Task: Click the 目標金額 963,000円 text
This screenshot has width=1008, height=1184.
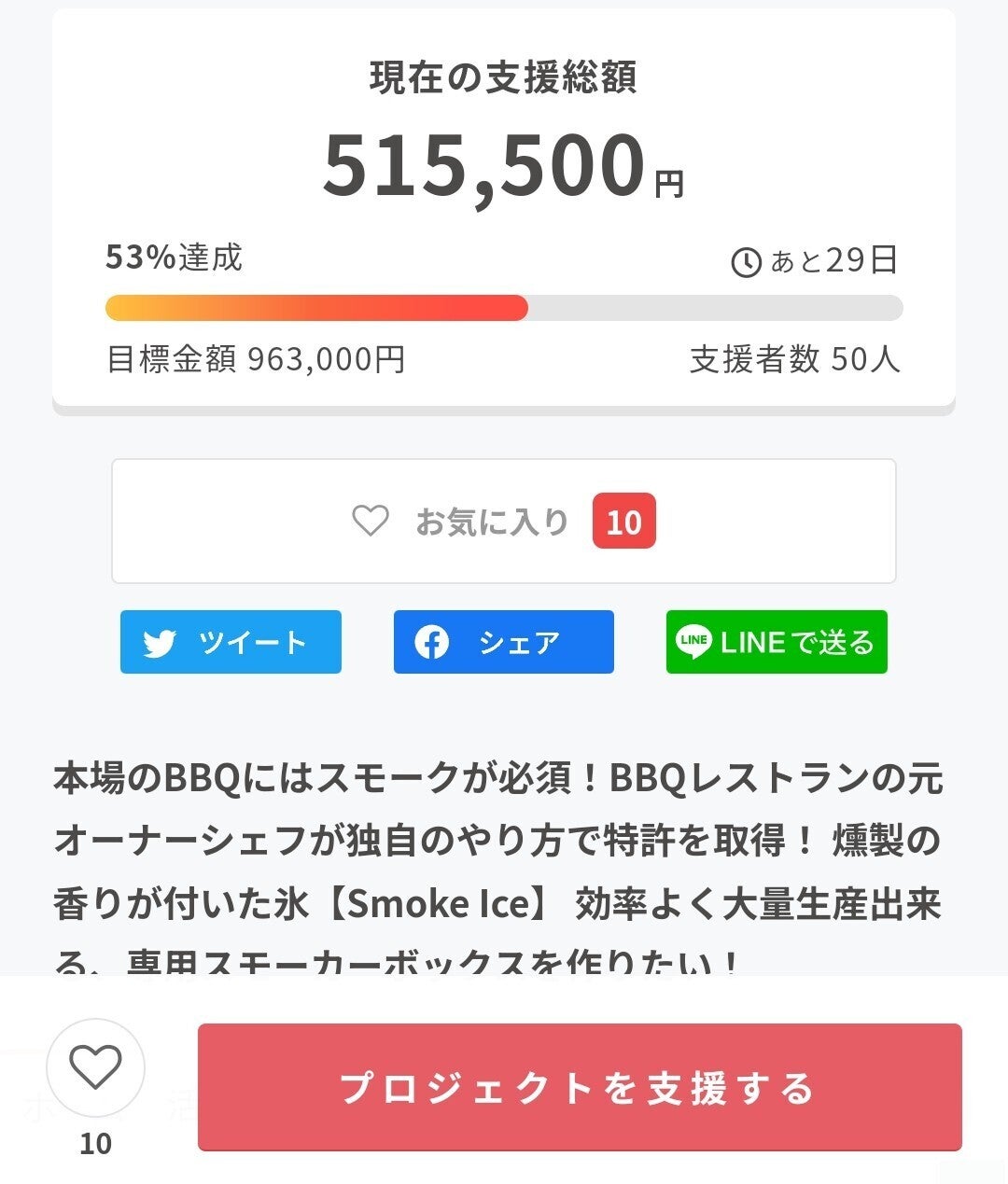Action: (x=256, y=359)
